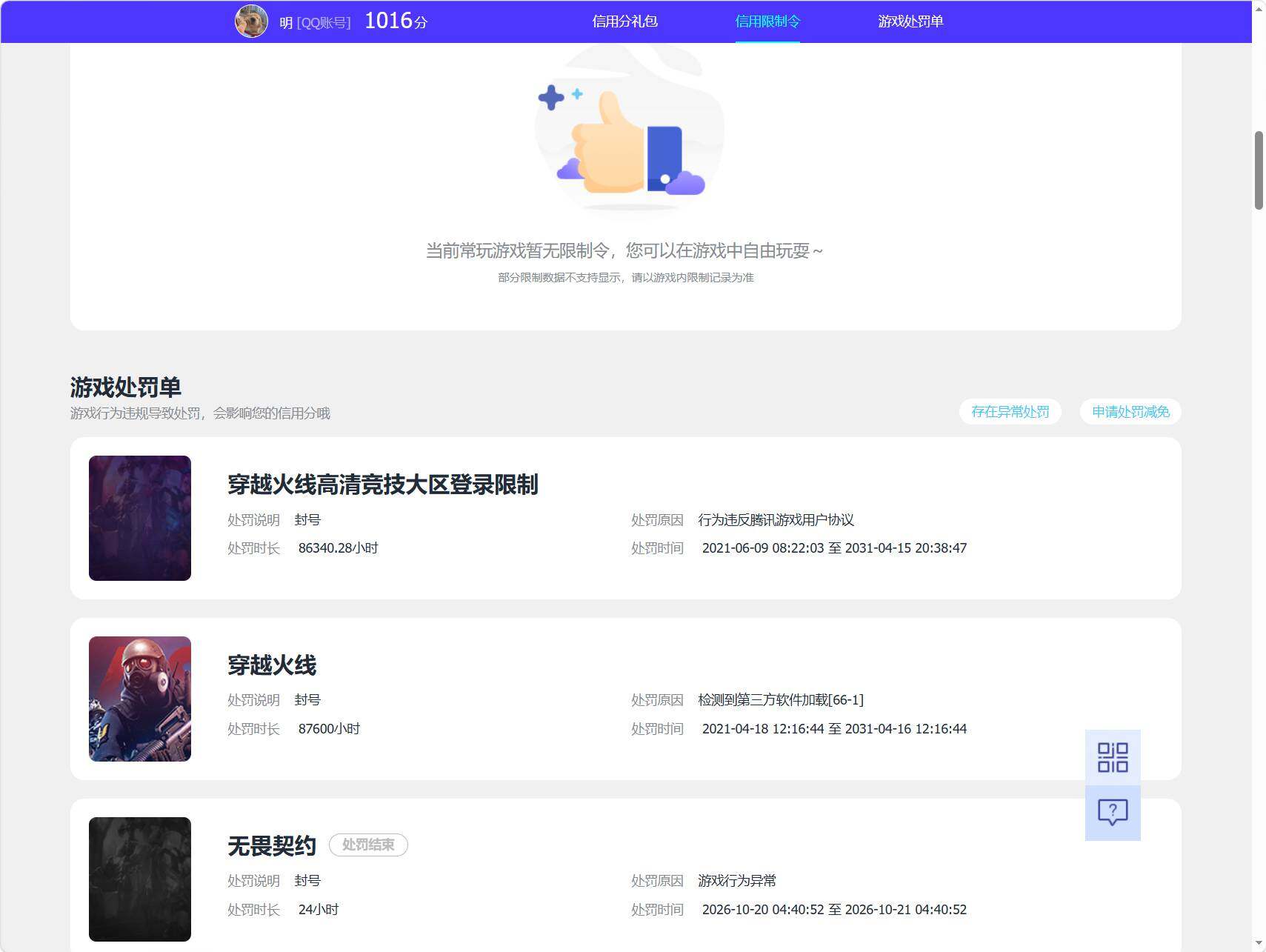The image size is (1266, 952).
Task: Click the user avatar in header
Action: point(251,21)
